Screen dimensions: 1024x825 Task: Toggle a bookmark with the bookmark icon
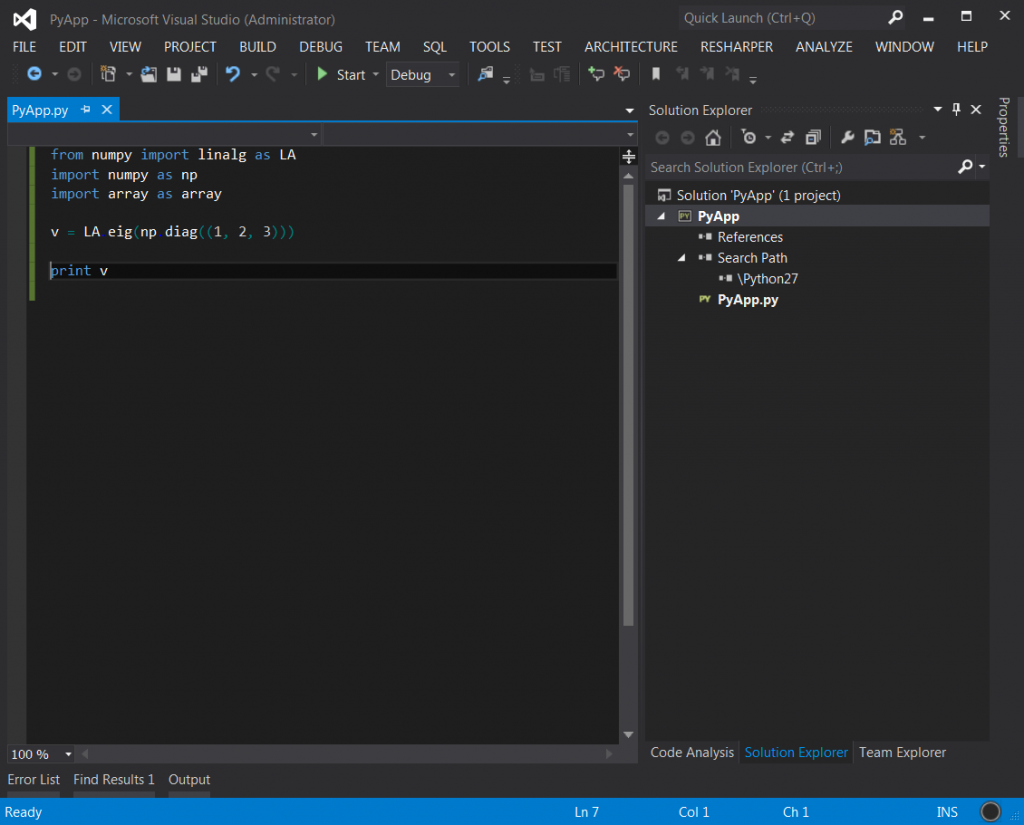pos(656,74)
